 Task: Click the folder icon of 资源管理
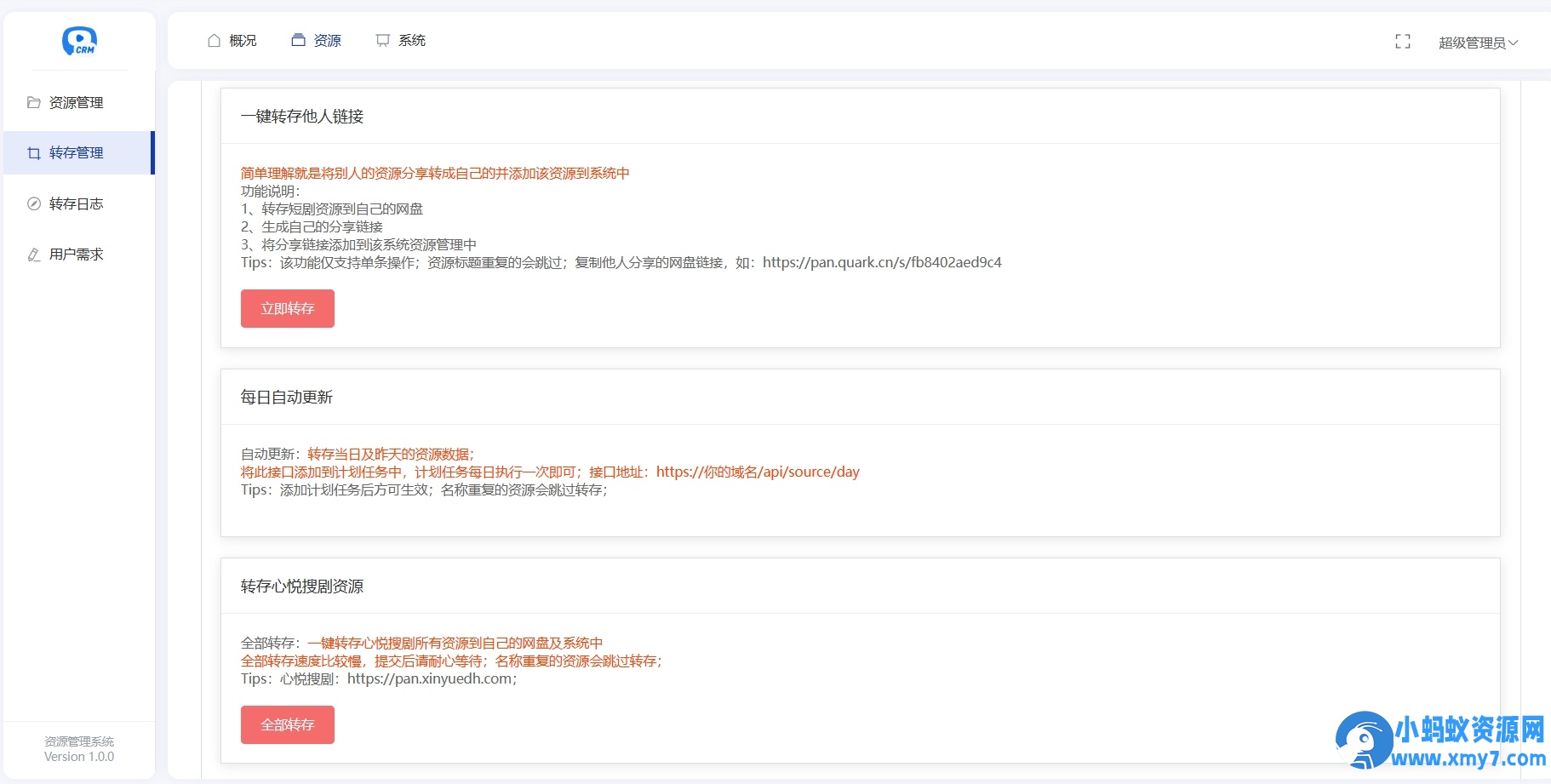[32, 102]
